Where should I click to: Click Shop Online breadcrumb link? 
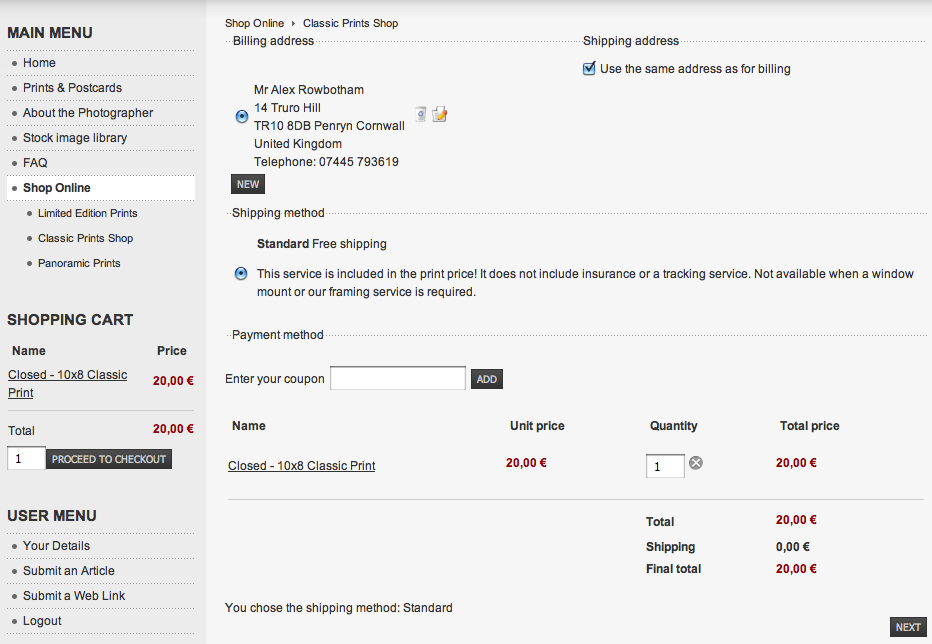(x=254, y=23)
